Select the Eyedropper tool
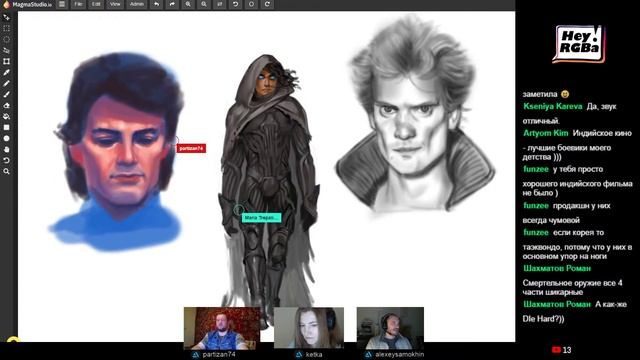640x360 pixels. (7, 73)
